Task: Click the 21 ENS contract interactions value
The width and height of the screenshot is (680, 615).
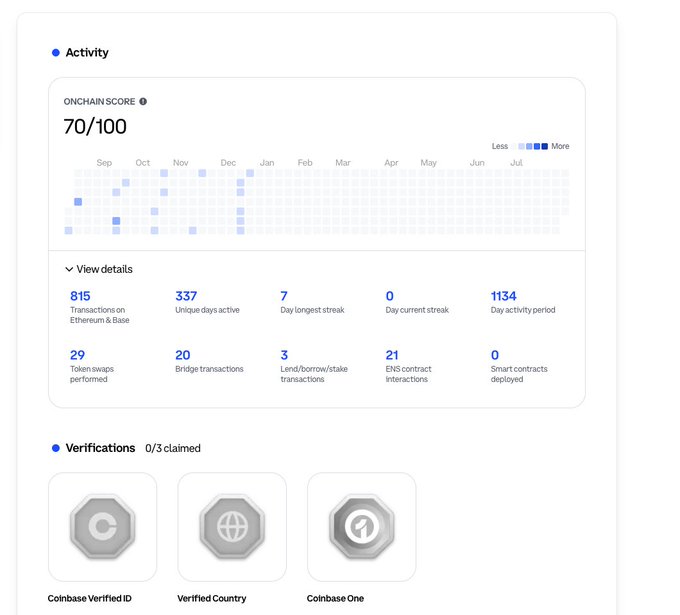Action: point(392,355)
